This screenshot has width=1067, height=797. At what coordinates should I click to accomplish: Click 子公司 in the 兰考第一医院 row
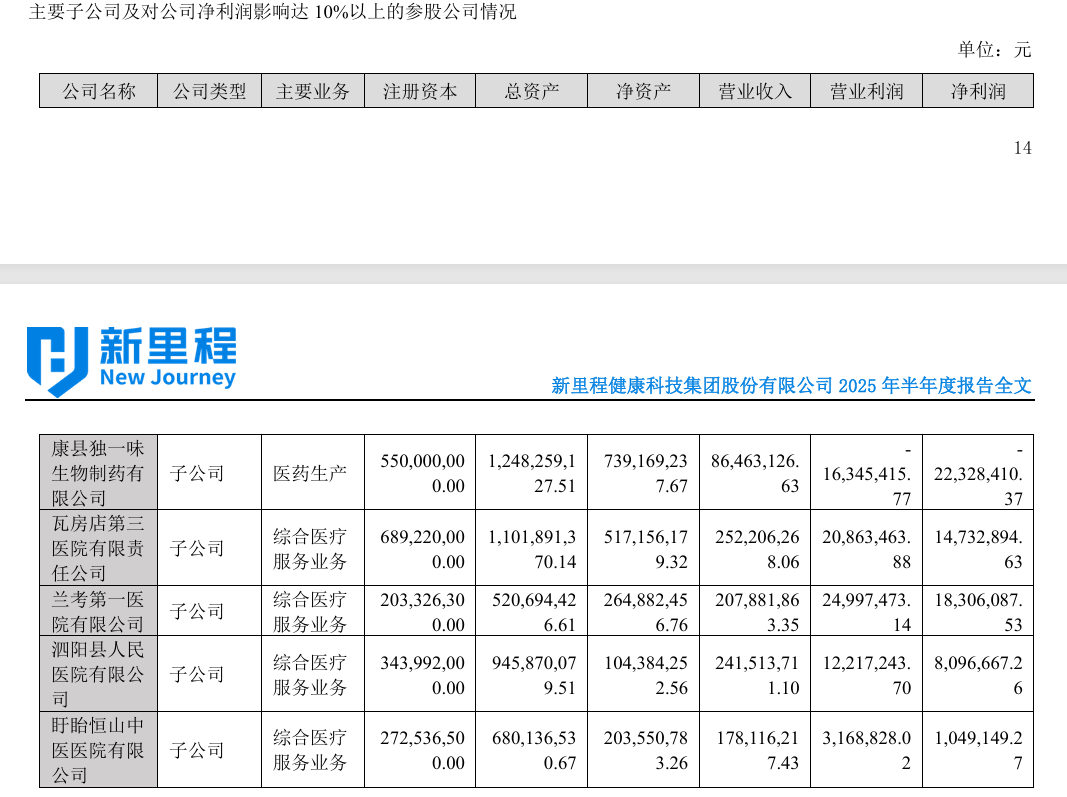[197, 611]
